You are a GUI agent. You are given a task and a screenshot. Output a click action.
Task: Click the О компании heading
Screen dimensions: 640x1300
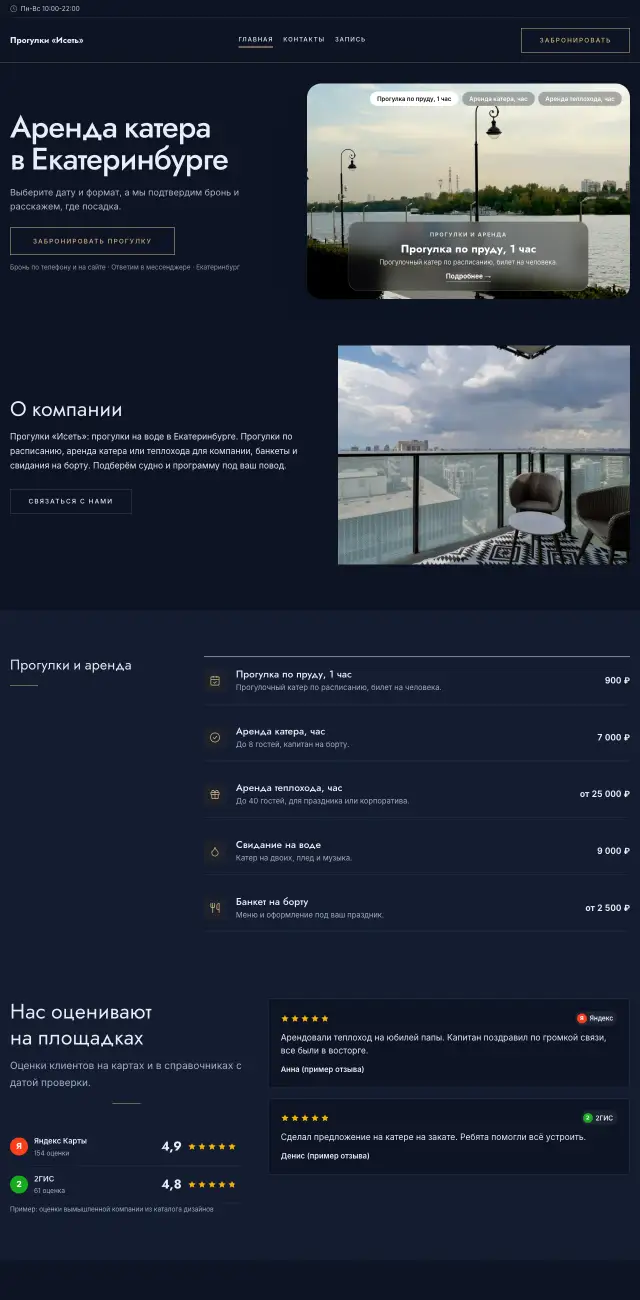coord(66,409)
